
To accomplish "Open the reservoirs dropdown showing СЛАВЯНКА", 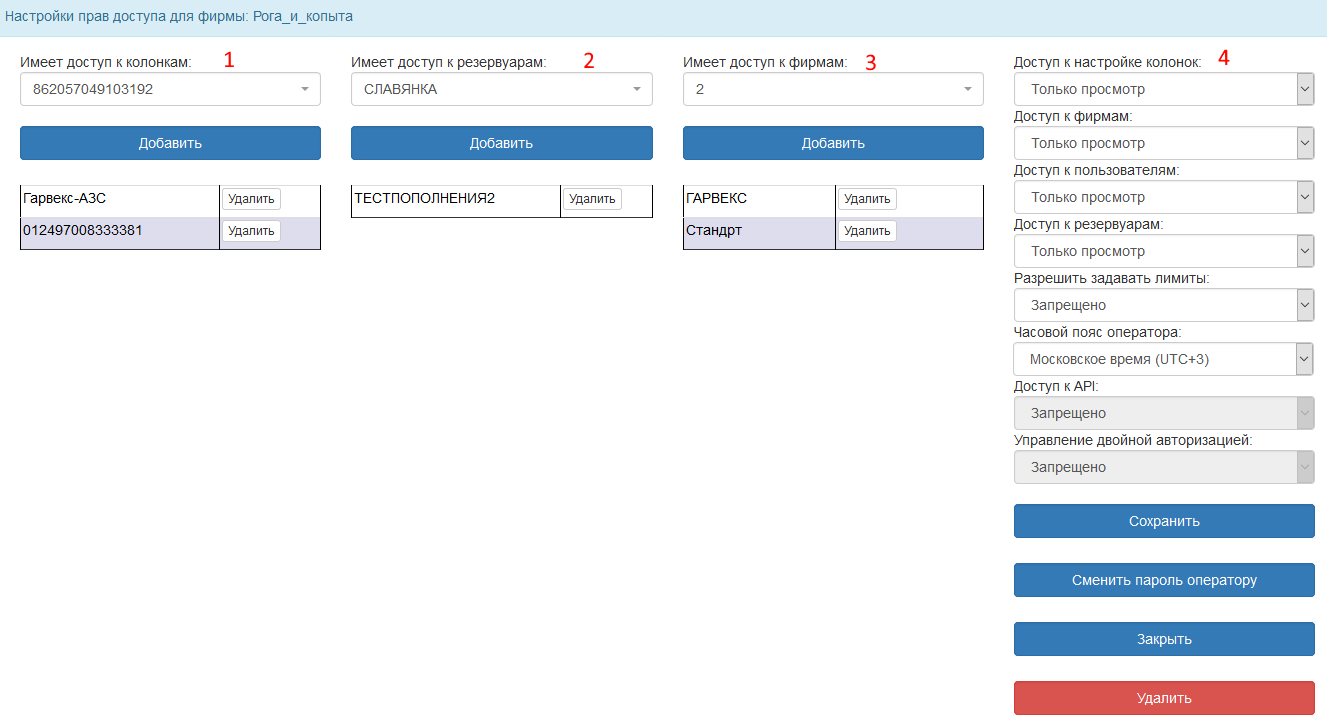I will (x=501, y=89).
